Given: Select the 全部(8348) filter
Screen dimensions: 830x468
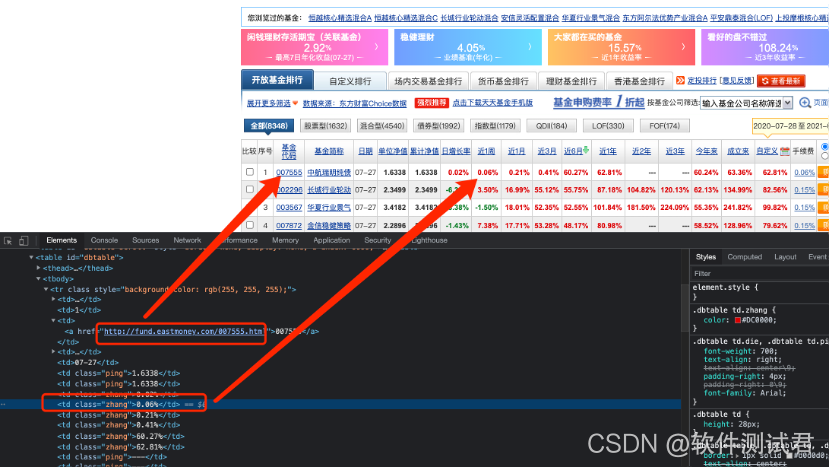Looking at the screenshot, I should click(x=269, y=126).
